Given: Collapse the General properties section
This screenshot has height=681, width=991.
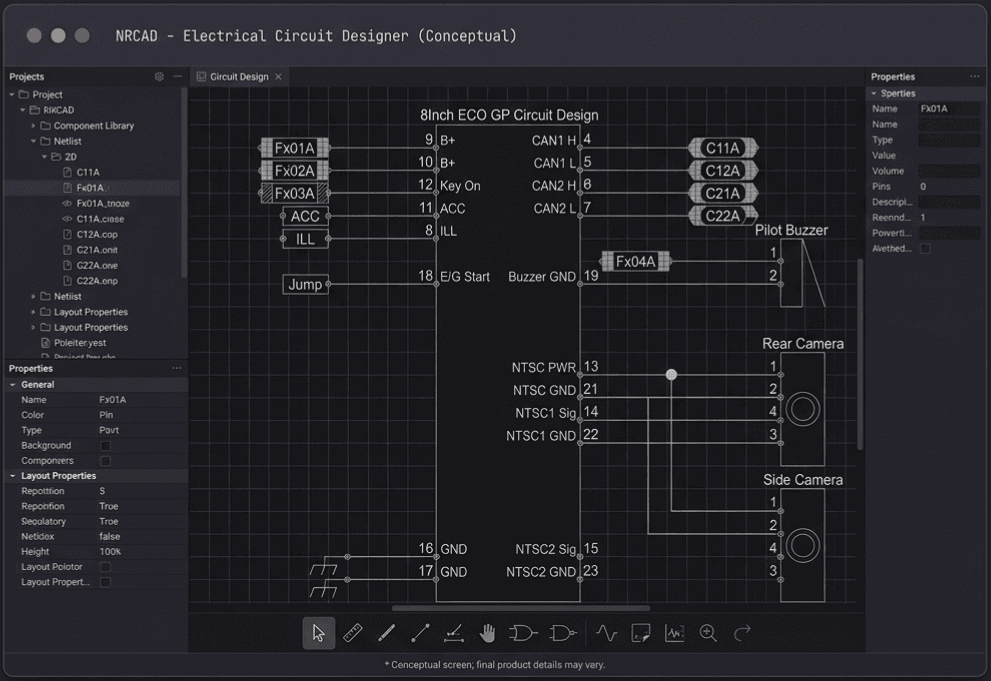Looking at the screenshot, I should click(x=13, y=385).
